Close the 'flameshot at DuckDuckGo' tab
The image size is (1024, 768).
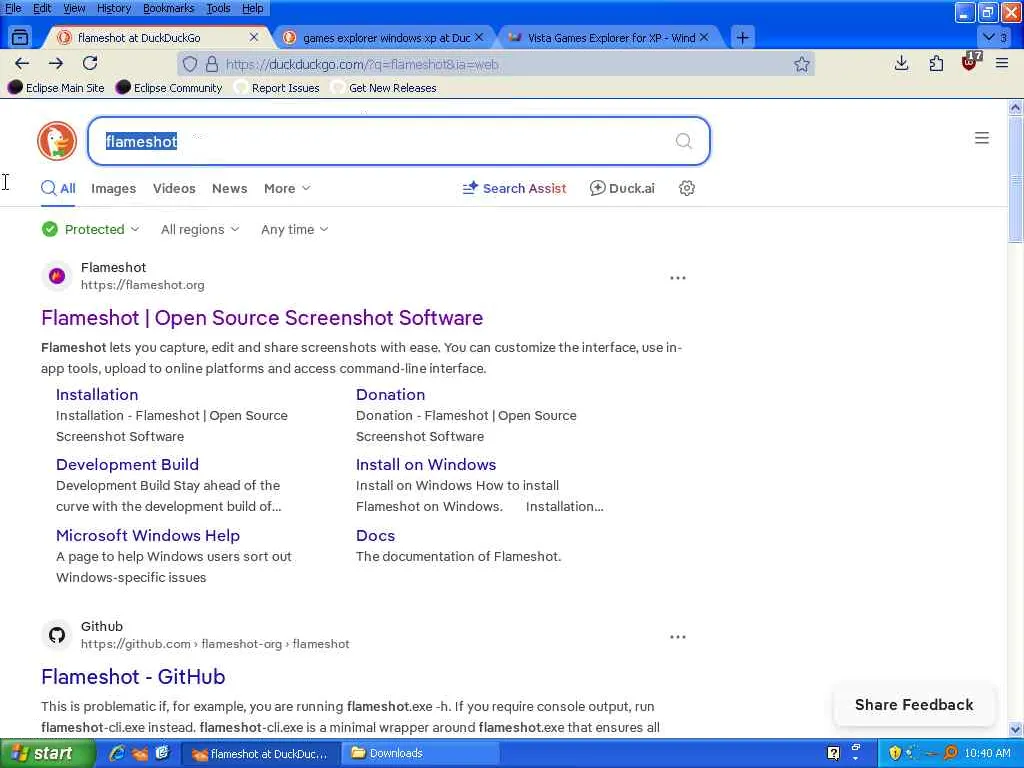tap(254, 37)
